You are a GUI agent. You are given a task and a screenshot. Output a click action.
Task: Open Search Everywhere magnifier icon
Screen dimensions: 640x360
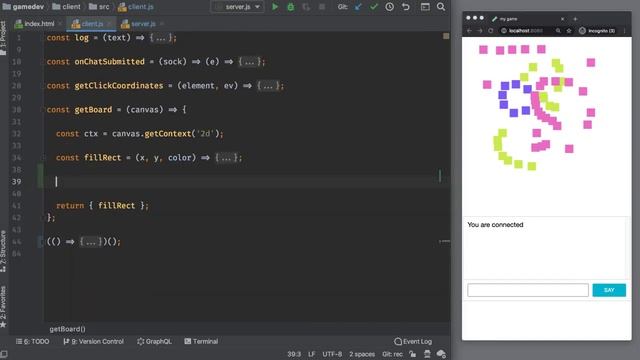pos(441,7)
